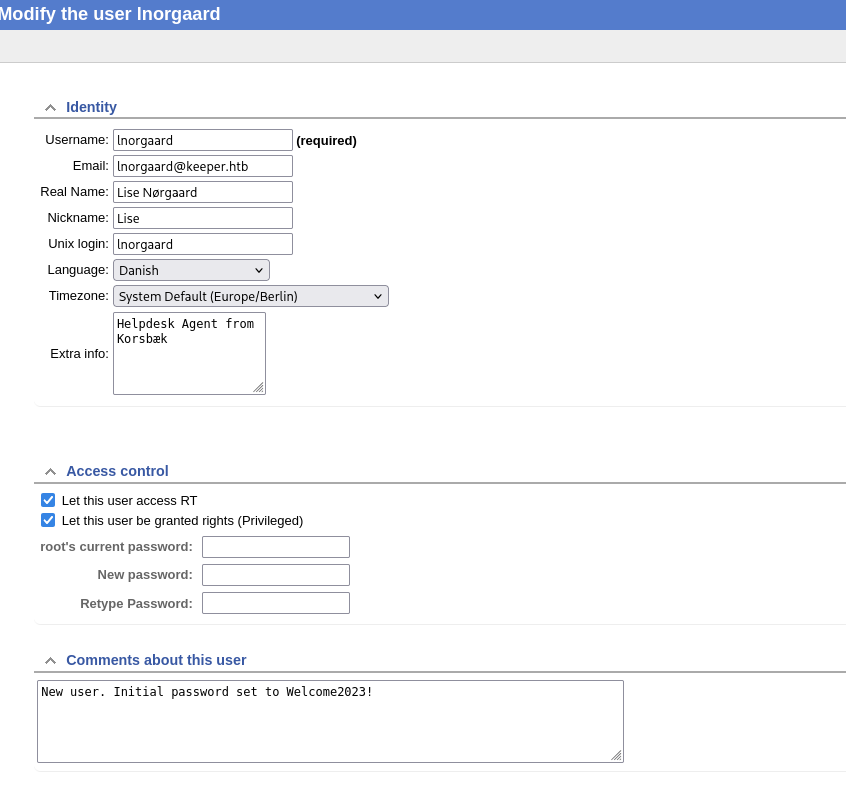Select the Modify the user lnorgaard title
The image size is (846, 806).
point(110,14)
